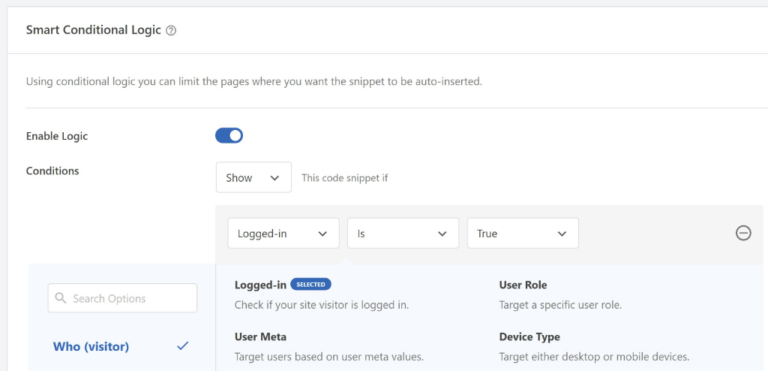Click the chevron arrow in the Show dropdown
This screenshot has height=371, width=768.
tap(274, 178)
